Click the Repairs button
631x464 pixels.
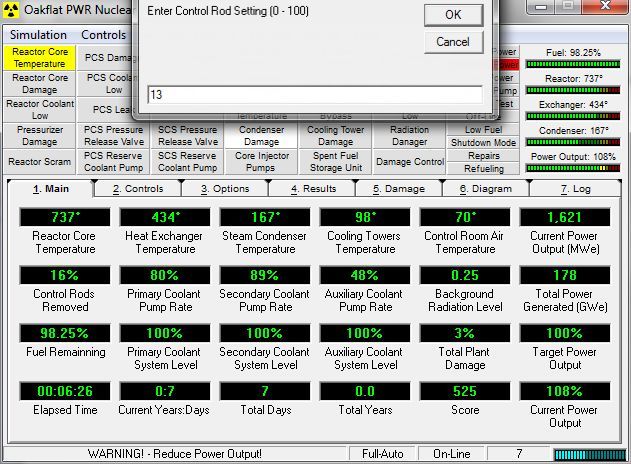[x=483, y=156]
